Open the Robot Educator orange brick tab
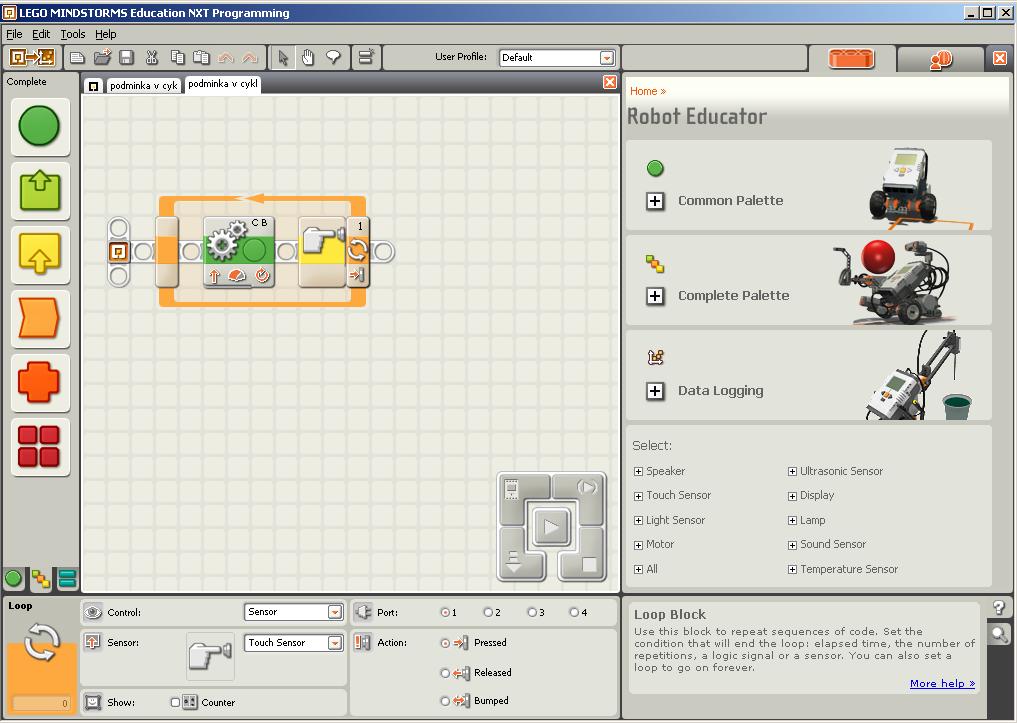This screenshot has width=1017, height=723. pos(852,59)
